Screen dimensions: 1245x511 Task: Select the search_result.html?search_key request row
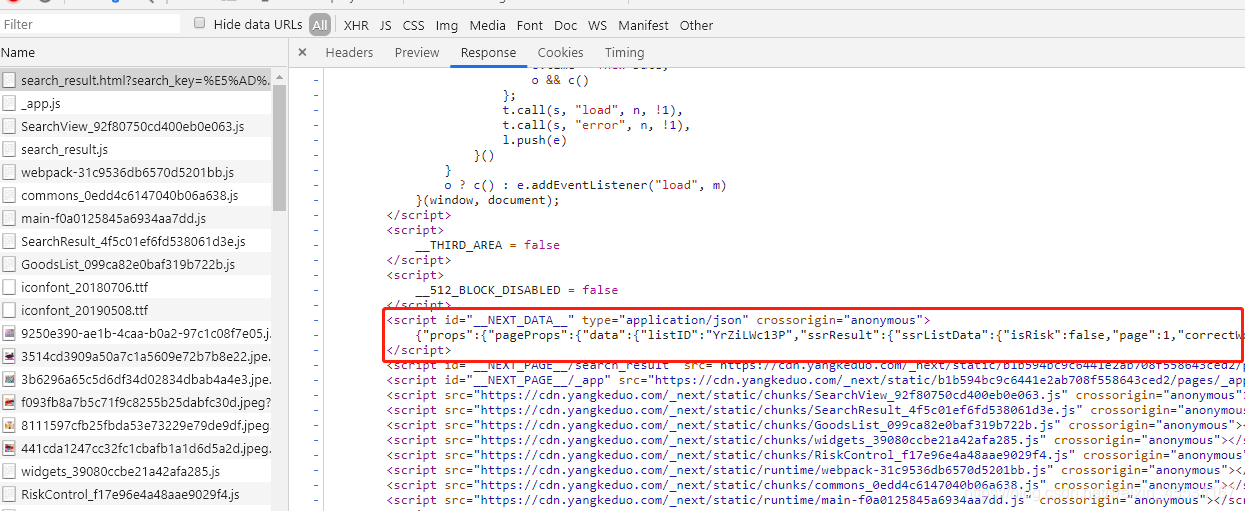click(x=136, y=80)
